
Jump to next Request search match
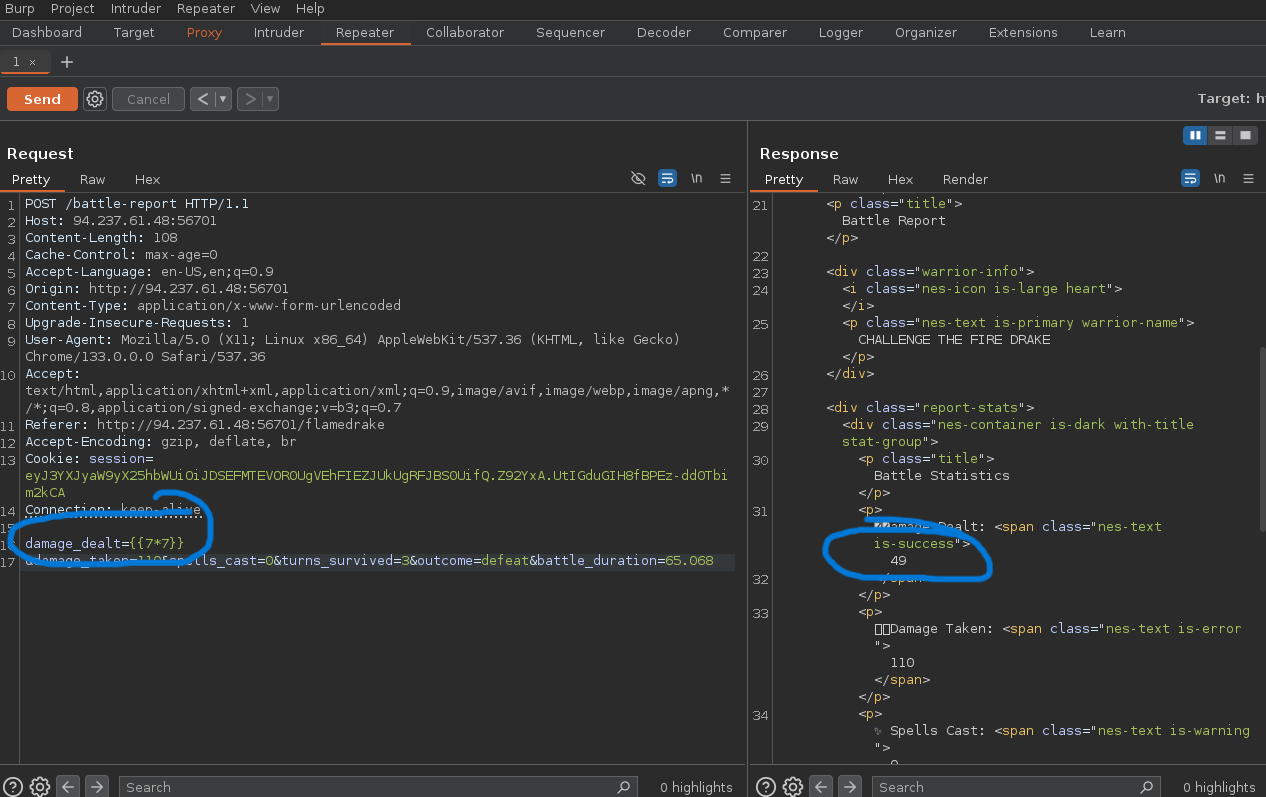(x=96, y=786)
